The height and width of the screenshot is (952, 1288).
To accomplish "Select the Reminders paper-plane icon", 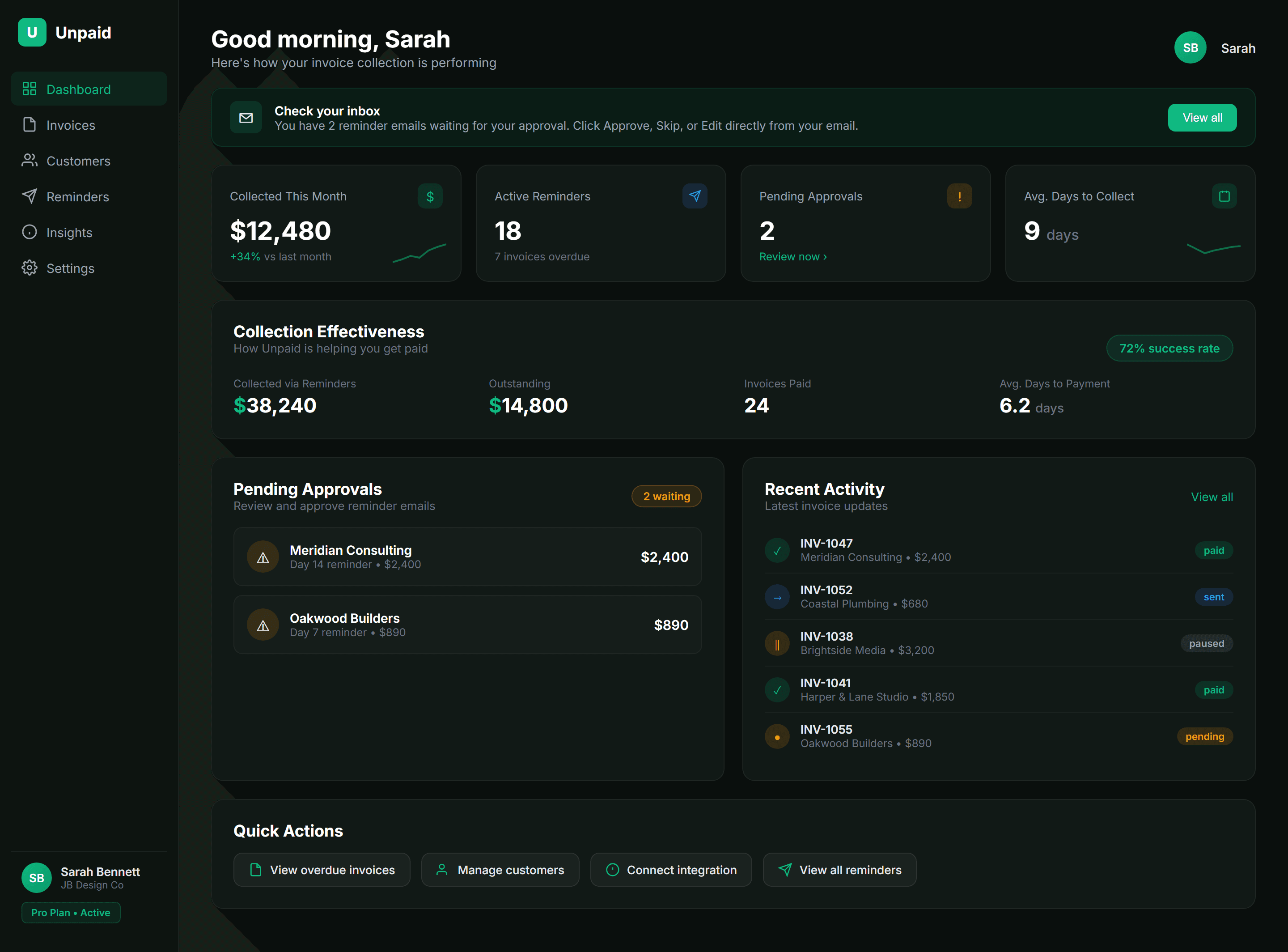I will (30, 196).
